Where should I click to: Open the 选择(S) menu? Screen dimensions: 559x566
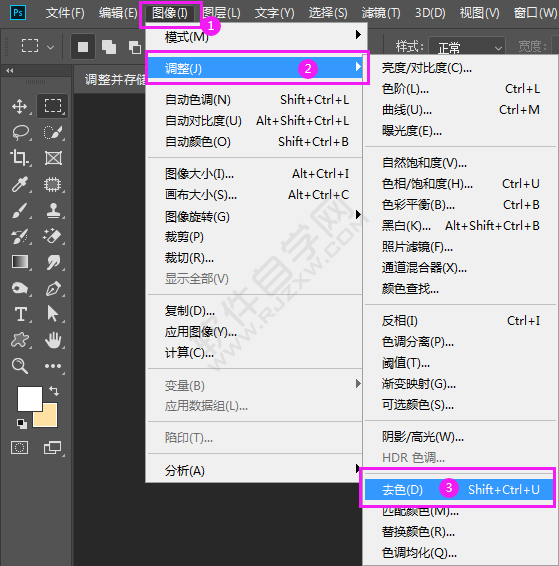point(328,14)
